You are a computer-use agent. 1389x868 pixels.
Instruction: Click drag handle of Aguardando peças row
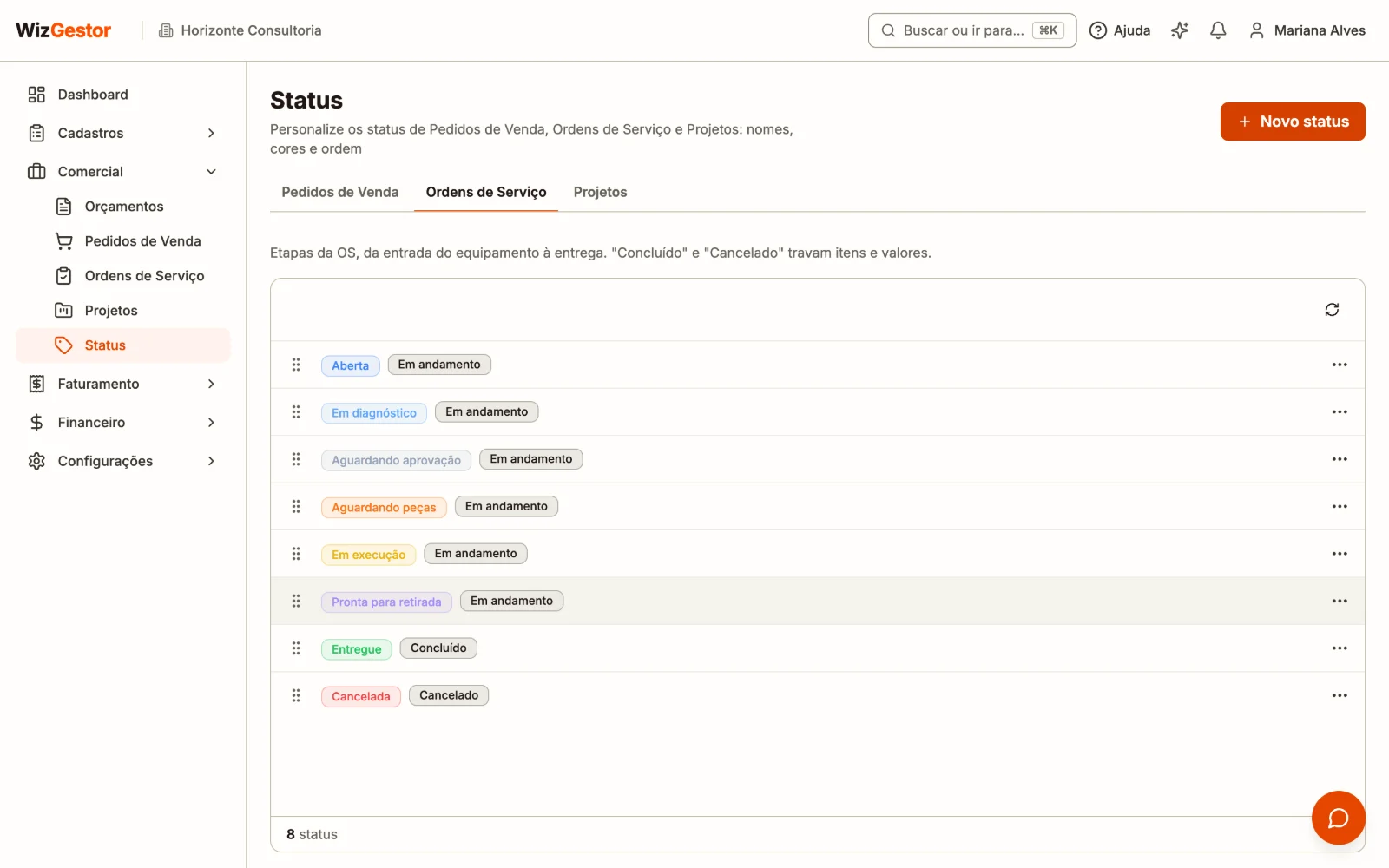(x=296, y=507)
